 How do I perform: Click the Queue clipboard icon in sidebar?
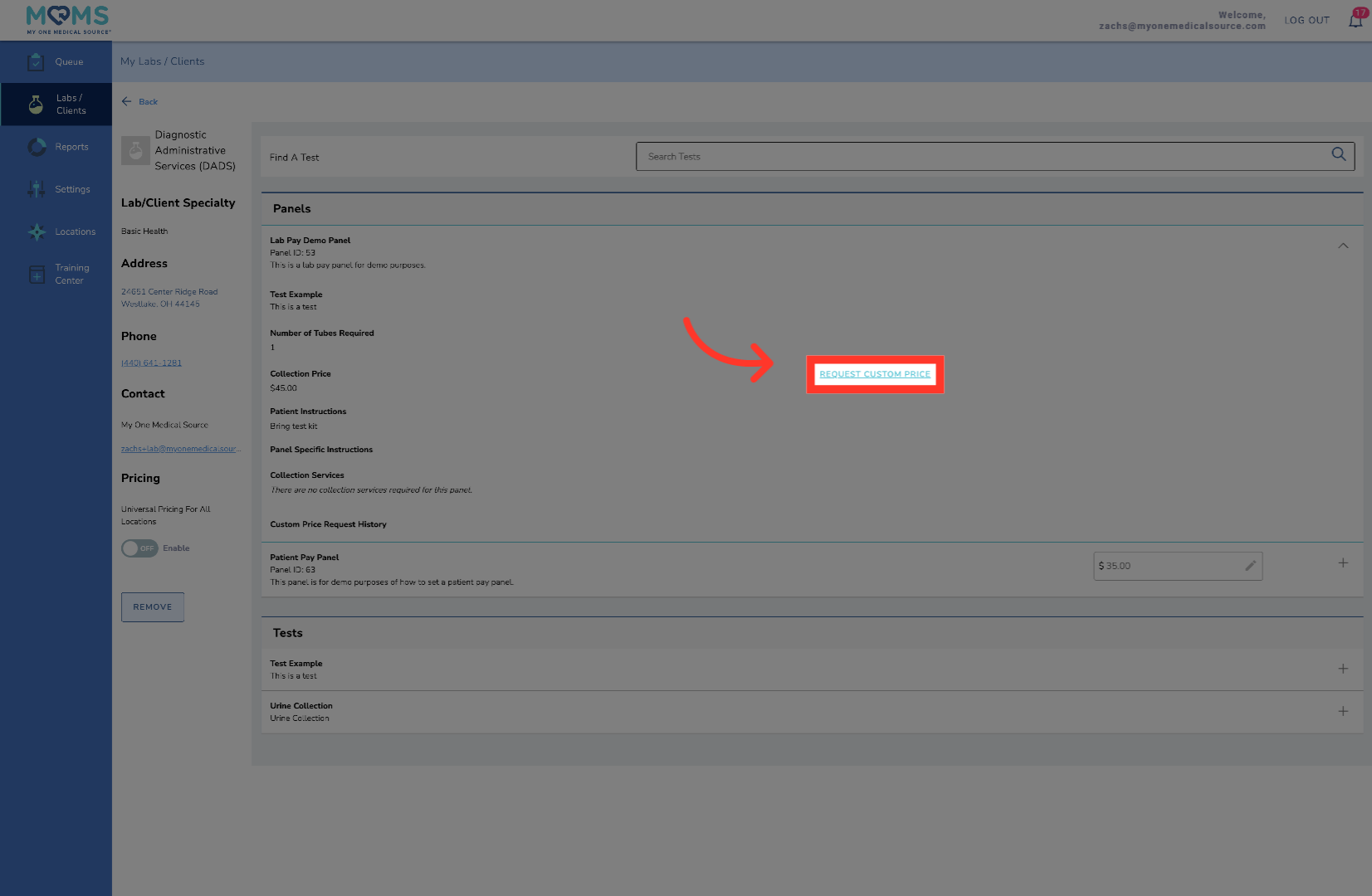point(36,62)
